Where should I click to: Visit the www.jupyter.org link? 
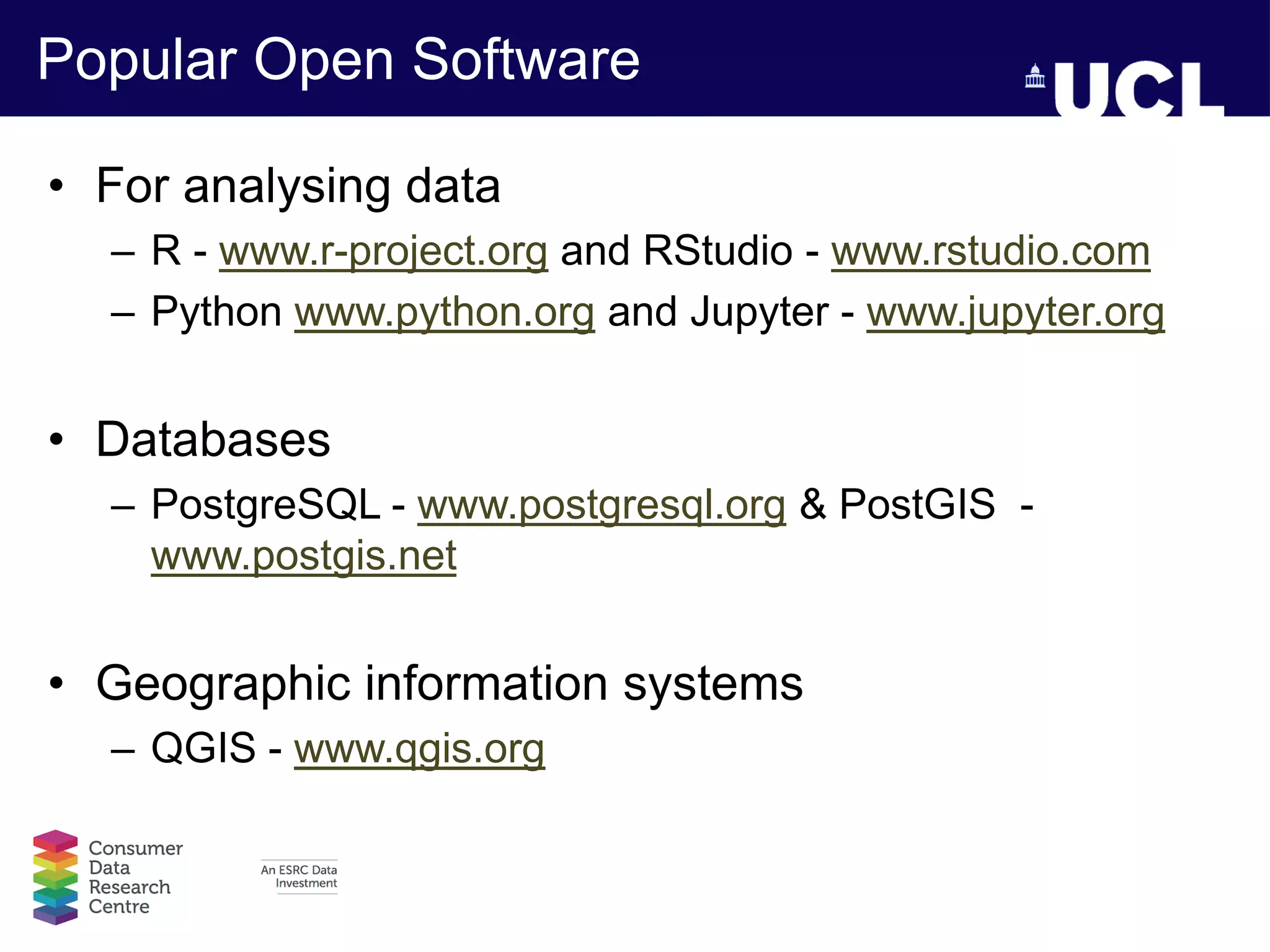point(1015,312)
